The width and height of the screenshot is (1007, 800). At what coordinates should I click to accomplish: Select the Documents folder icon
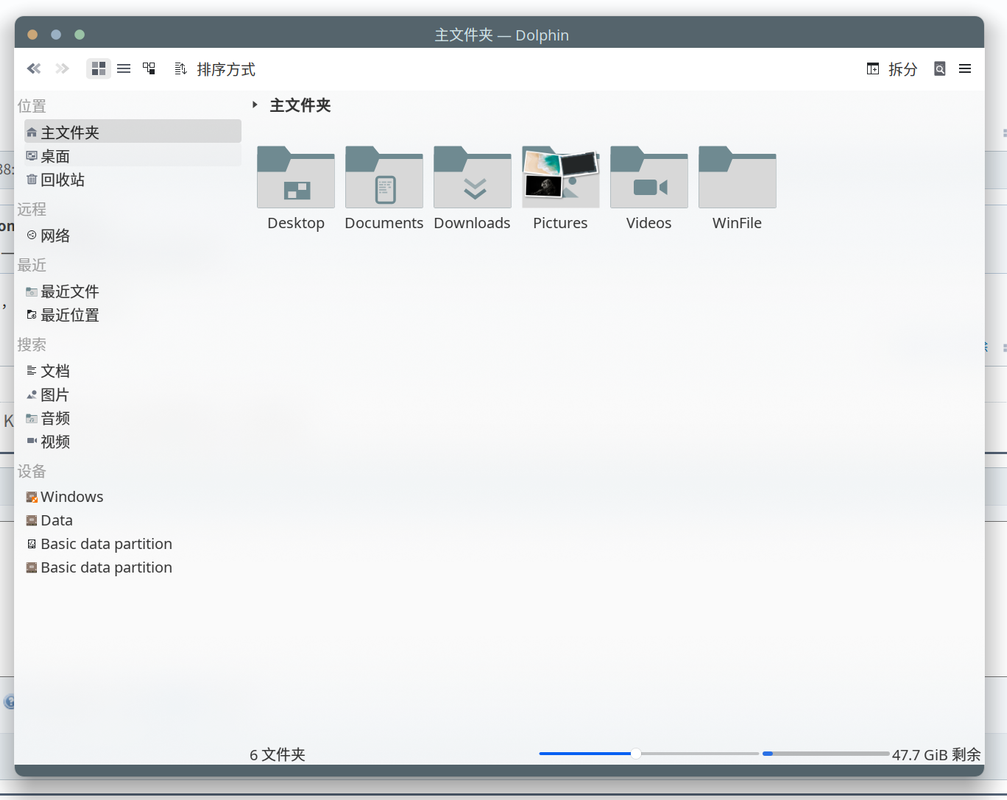pyautogui.click(x=384, y=177)
